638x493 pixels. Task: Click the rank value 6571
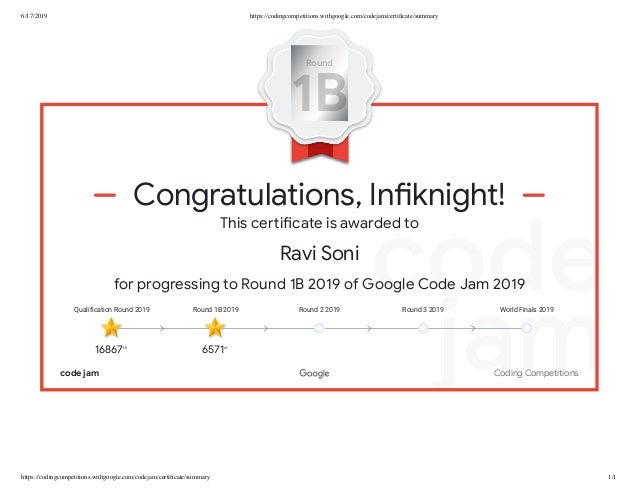point(214,349)
